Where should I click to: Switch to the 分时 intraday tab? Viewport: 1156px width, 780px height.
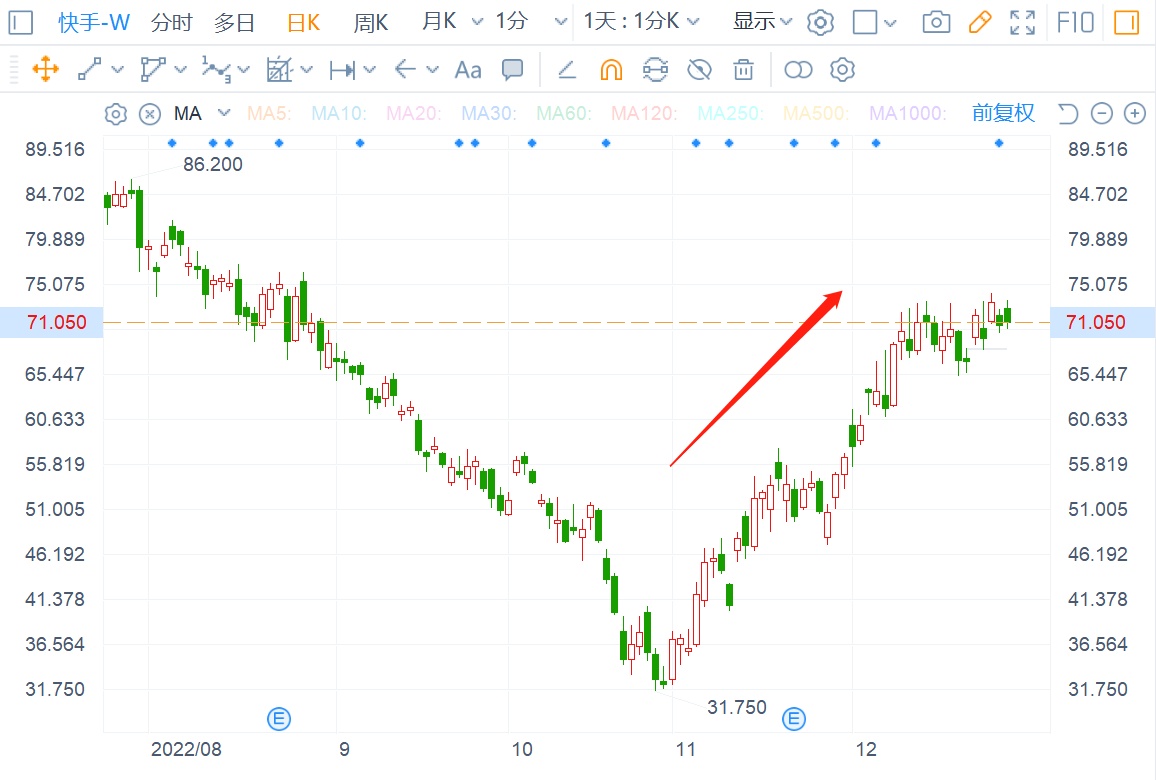172,22
